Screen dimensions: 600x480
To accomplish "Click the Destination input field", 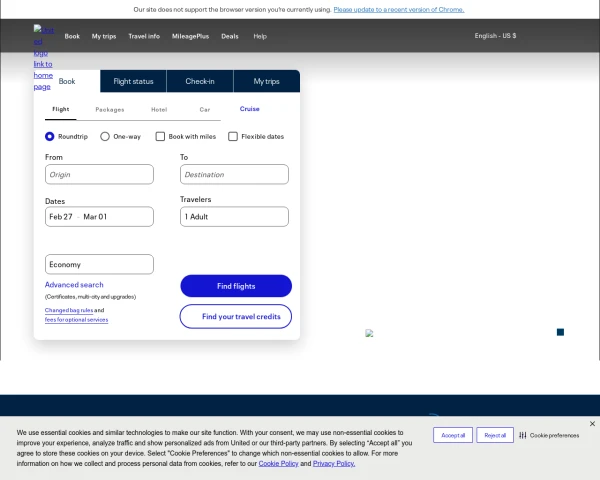I will (x=234, y=175).
